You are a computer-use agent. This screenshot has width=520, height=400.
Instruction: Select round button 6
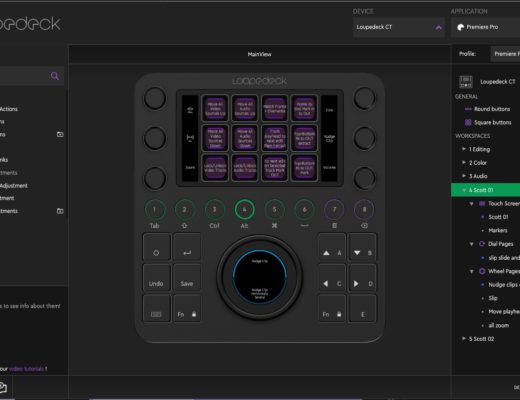pos(304,210)
